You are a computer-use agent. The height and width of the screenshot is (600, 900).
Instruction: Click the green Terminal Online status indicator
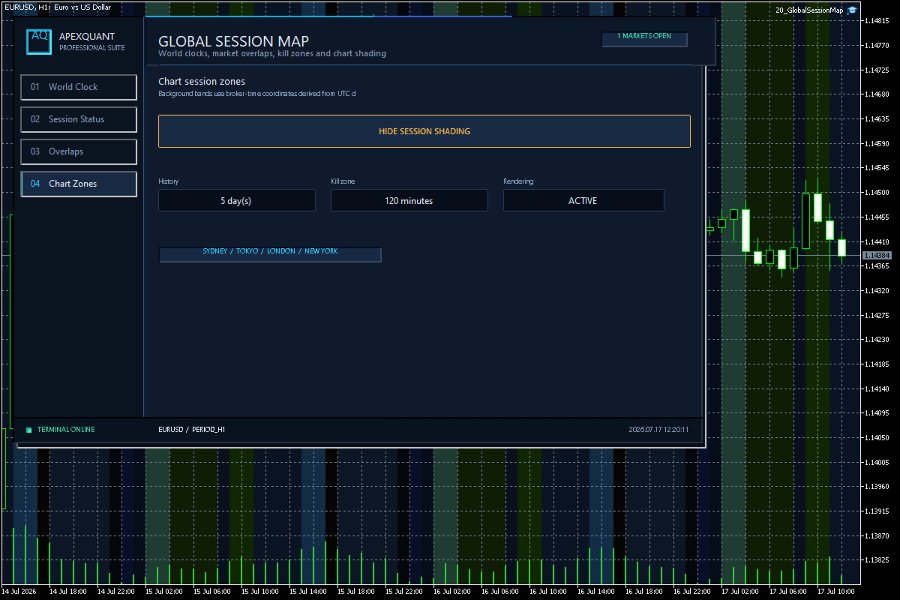pos(29,429)
